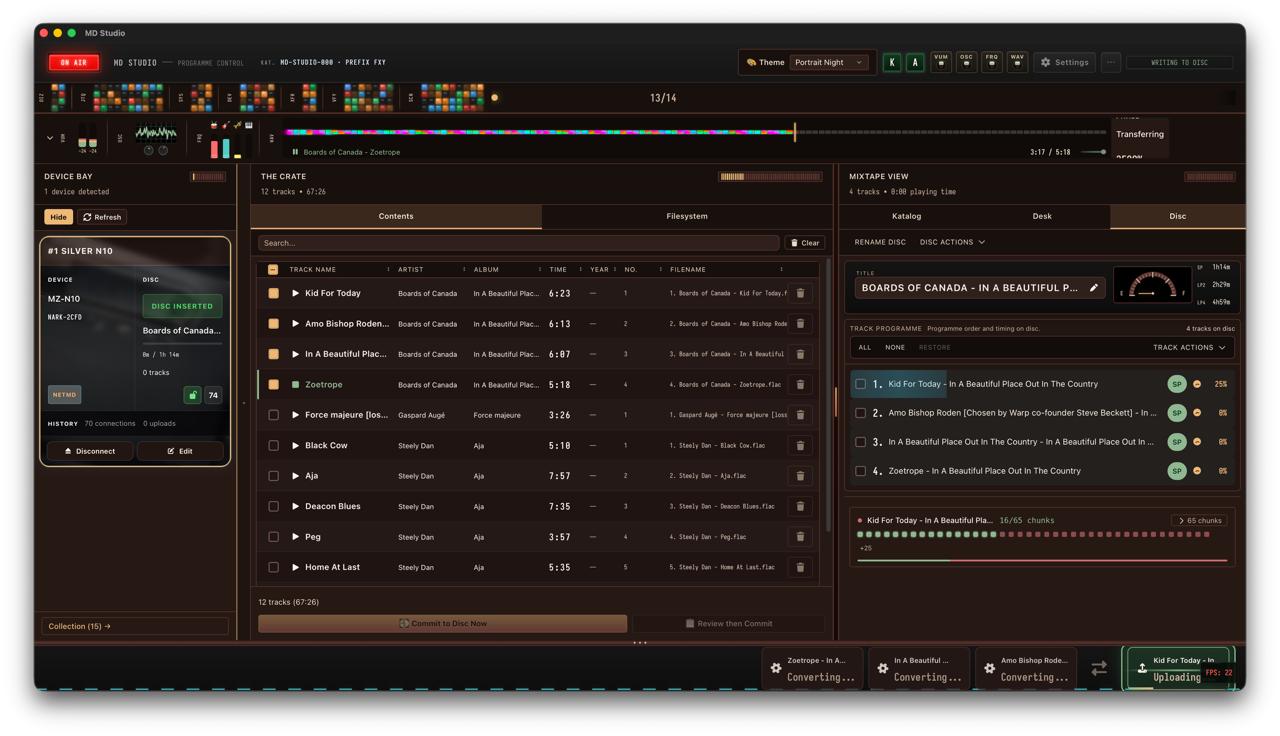Click the Rename Disc option

880,242
